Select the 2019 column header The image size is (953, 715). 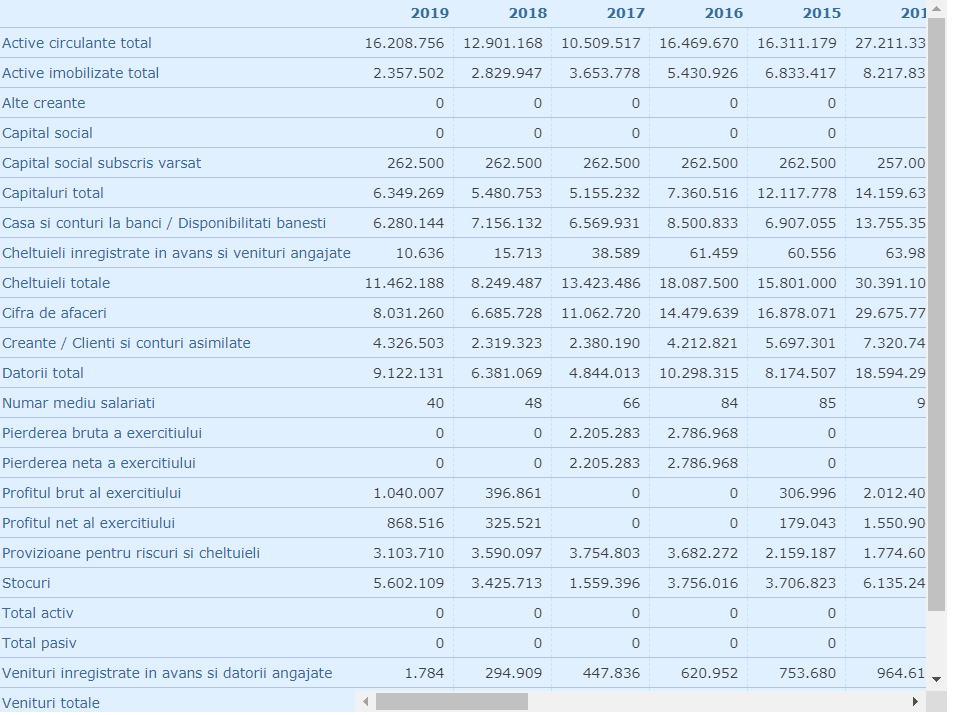(430, 13)
